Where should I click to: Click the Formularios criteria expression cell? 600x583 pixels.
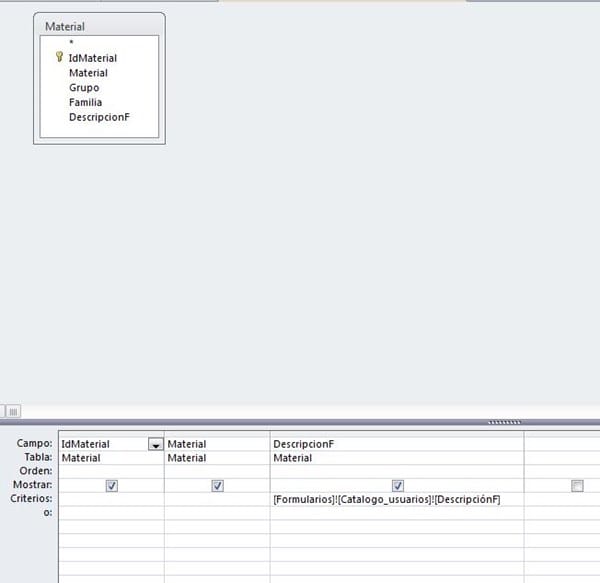(x=397, y=499)
